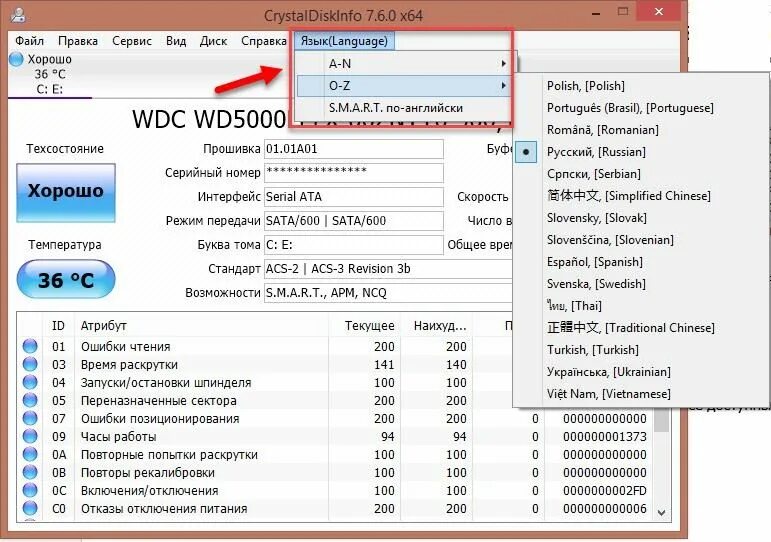The height and width of the screenshot is (542, 771).
Task: Click the 36 °C temperature button
Action: (66, 279)
